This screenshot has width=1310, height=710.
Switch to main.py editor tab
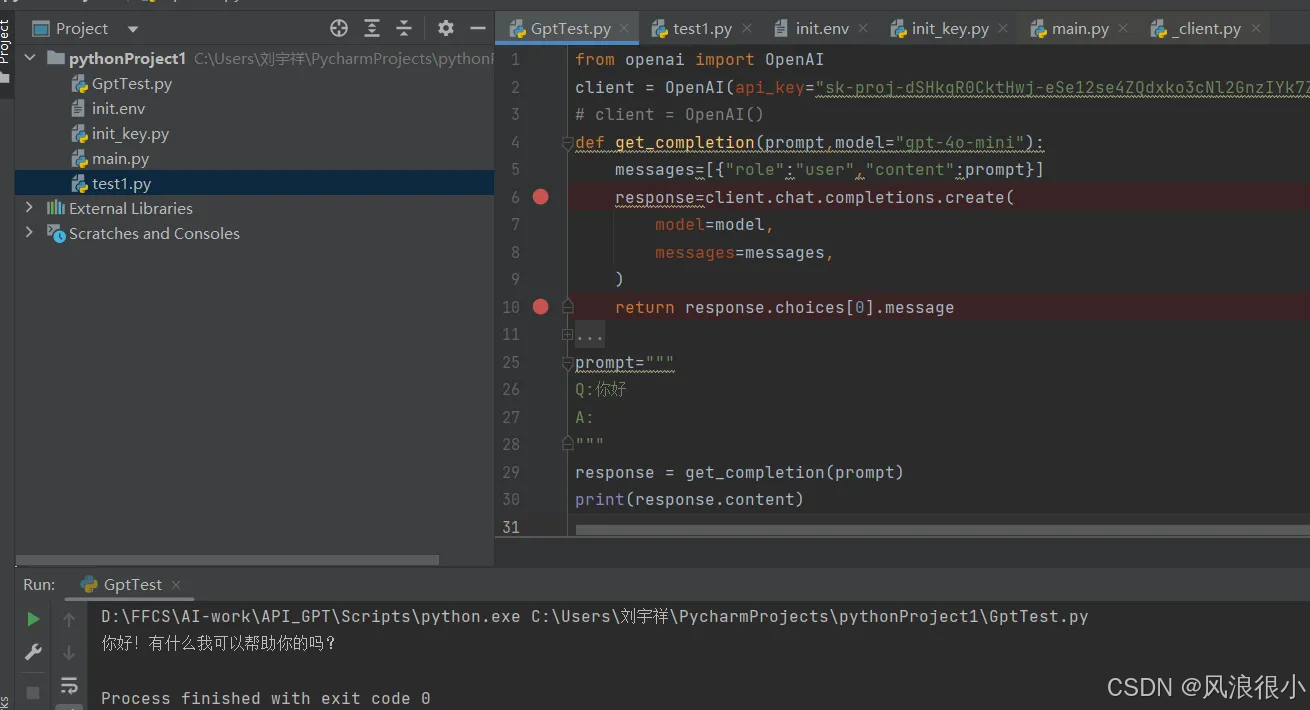coord(1080,29)
